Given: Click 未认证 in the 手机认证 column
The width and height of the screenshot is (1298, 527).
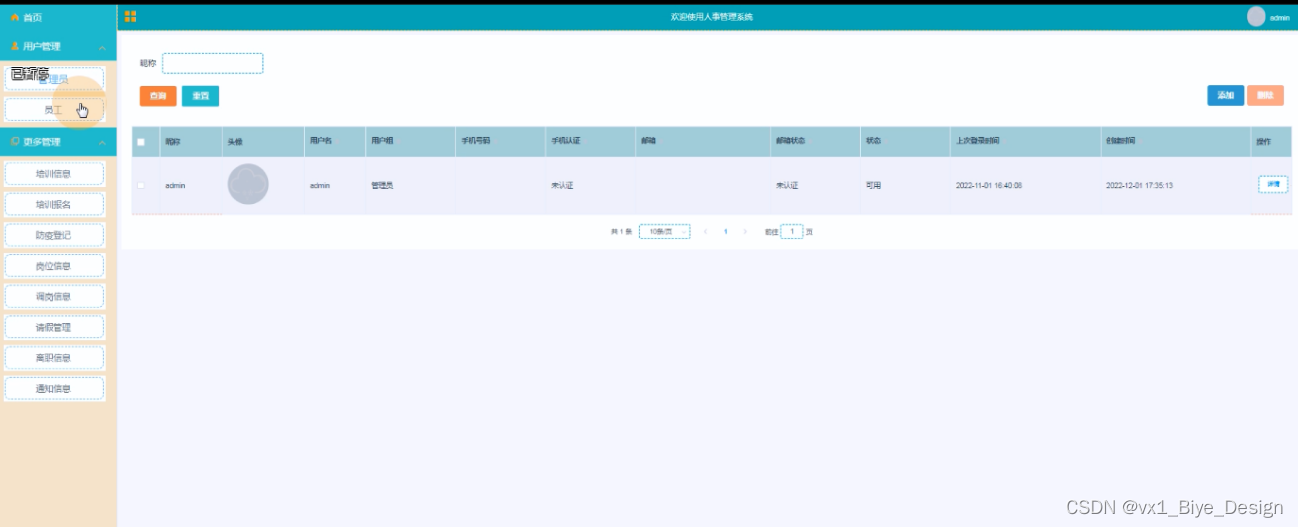Looking at the screenshot, I should tap(562, 185).
